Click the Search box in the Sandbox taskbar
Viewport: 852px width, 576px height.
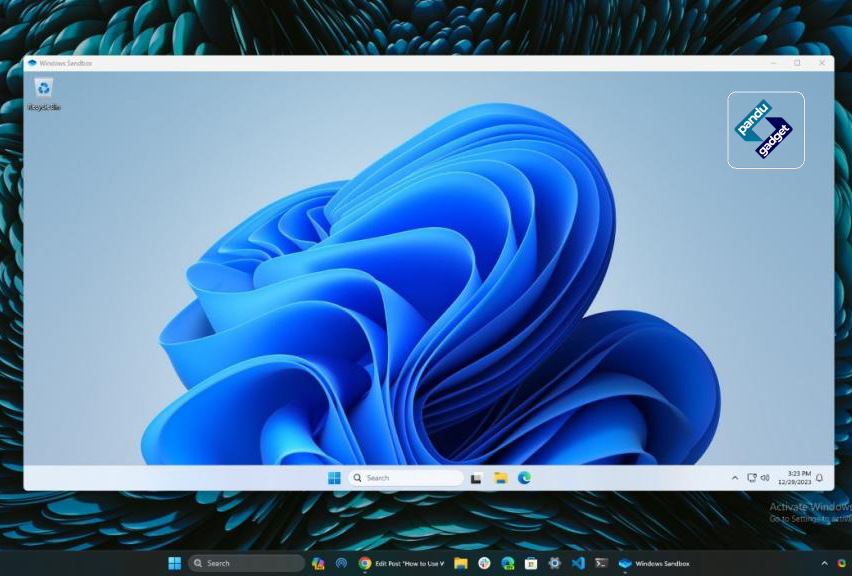coord(405,478)
